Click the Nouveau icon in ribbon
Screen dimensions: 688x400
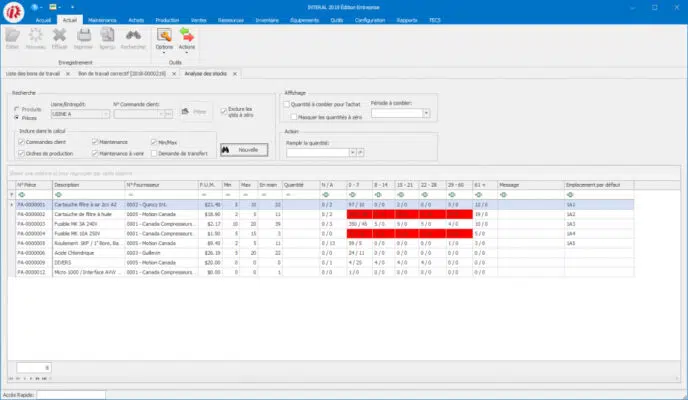[x=35, y=37]
